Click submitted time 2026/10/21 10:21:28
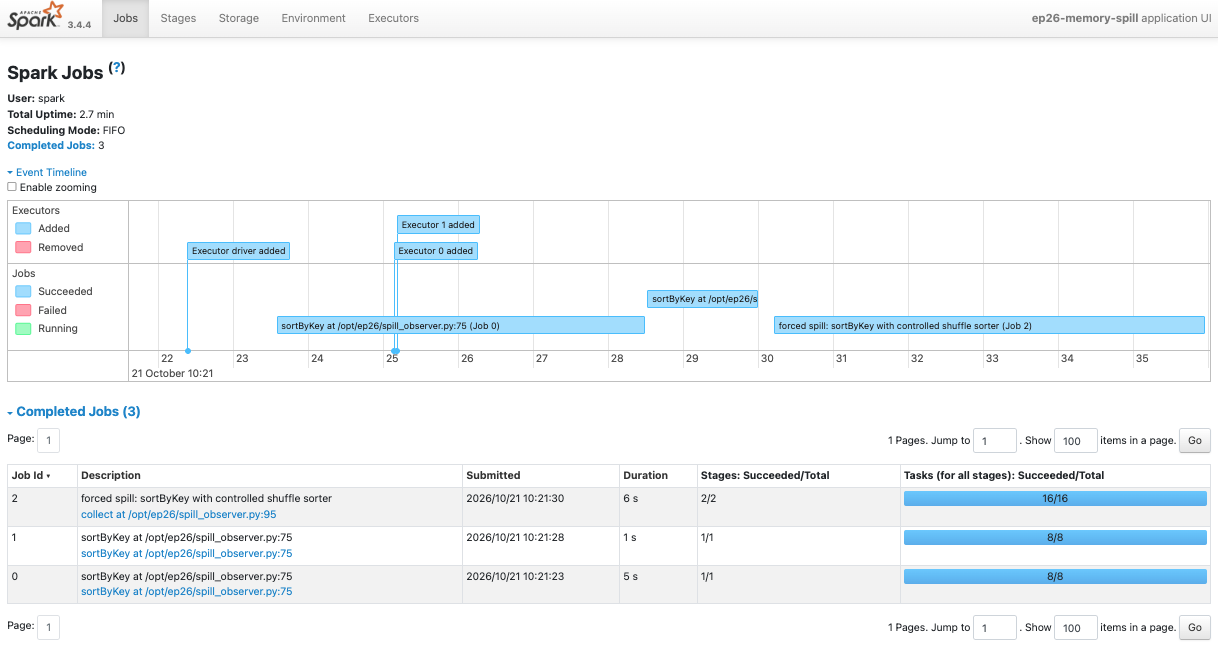Image resolution: width=1218 pixels, height=651 pixels. pyautogui.click(x=515, y=537)
